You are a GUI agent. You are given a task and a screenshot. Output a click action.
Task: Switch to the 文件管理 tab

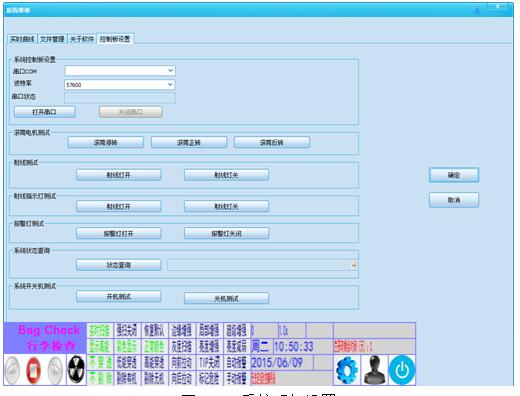pos(52,39)
